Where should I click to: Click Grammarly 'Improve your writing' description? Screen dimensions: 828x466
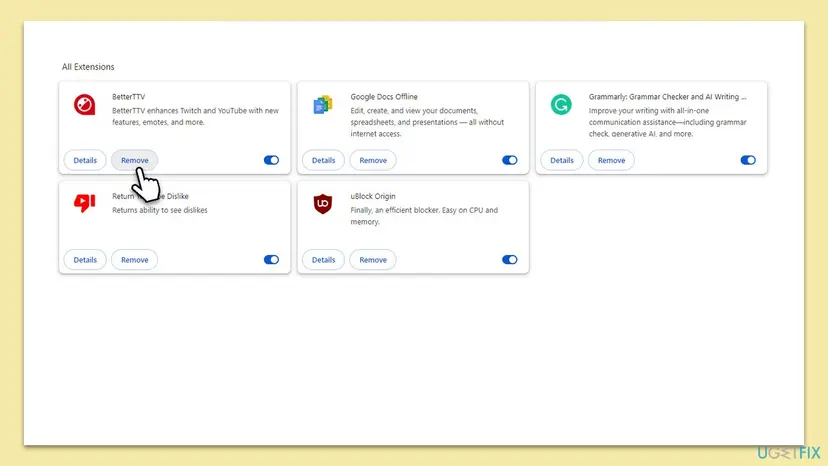(x=667, y=122)
